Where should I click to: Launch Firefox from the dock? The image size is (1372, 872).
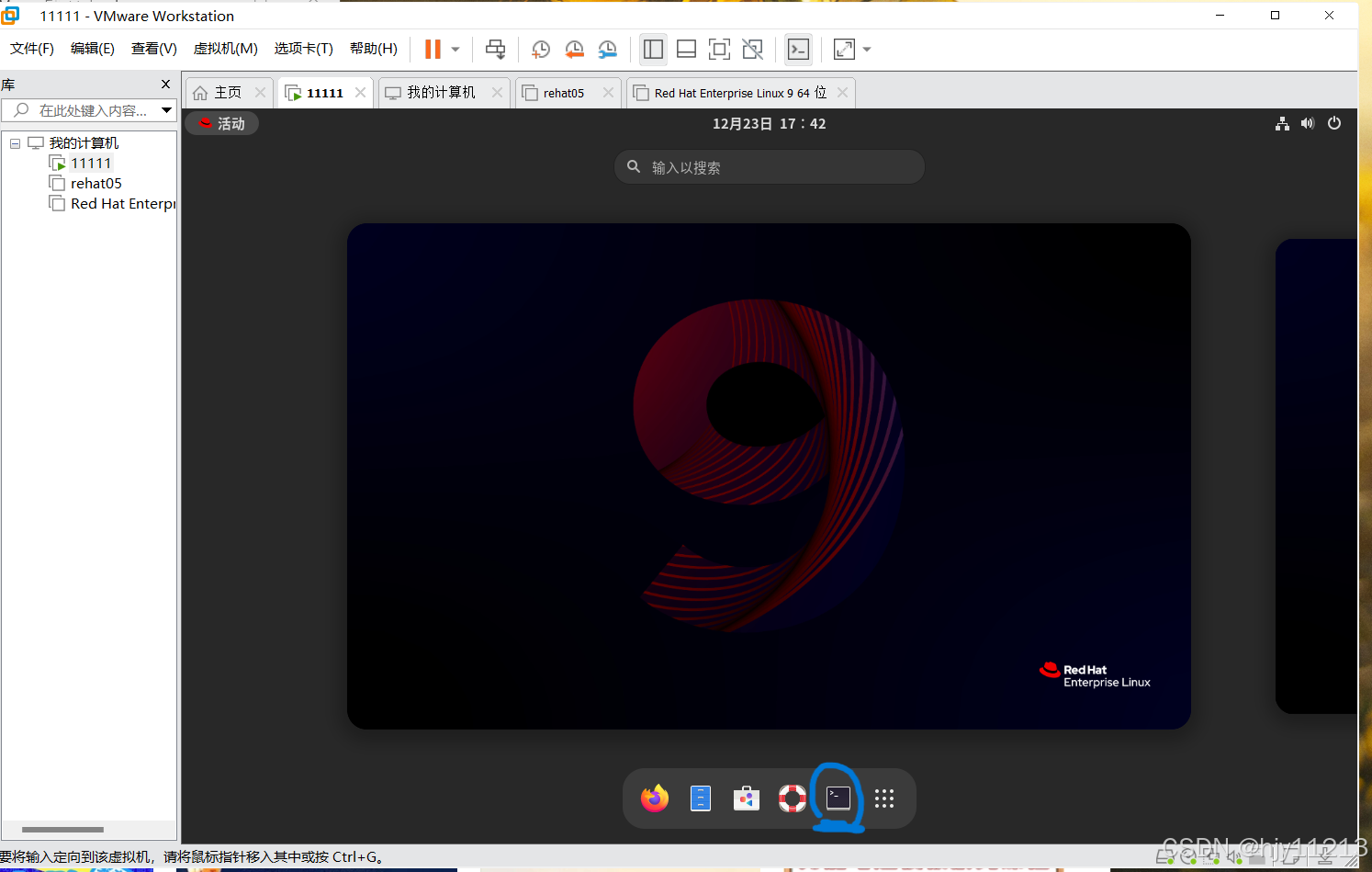(655, 798)
